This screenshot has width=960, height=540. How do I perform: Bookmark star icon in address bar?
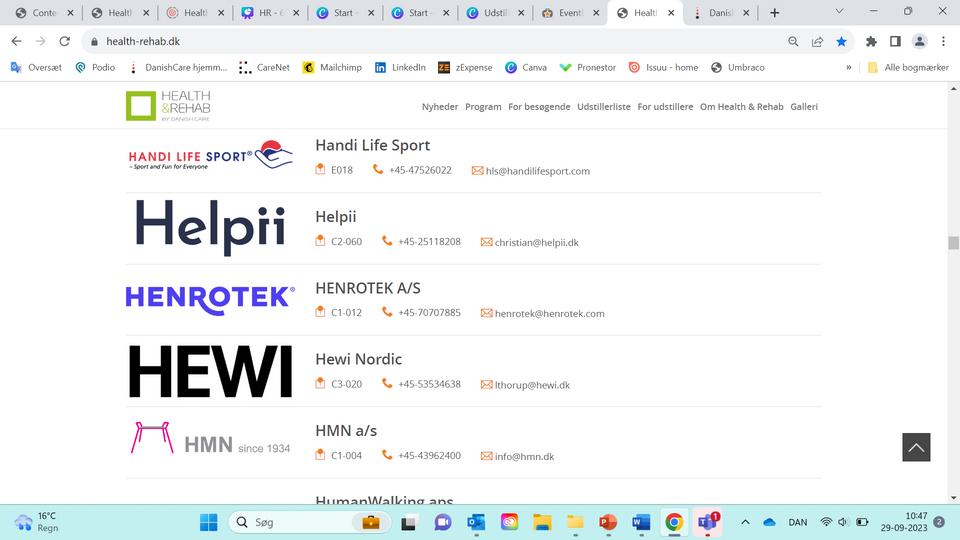841,41
